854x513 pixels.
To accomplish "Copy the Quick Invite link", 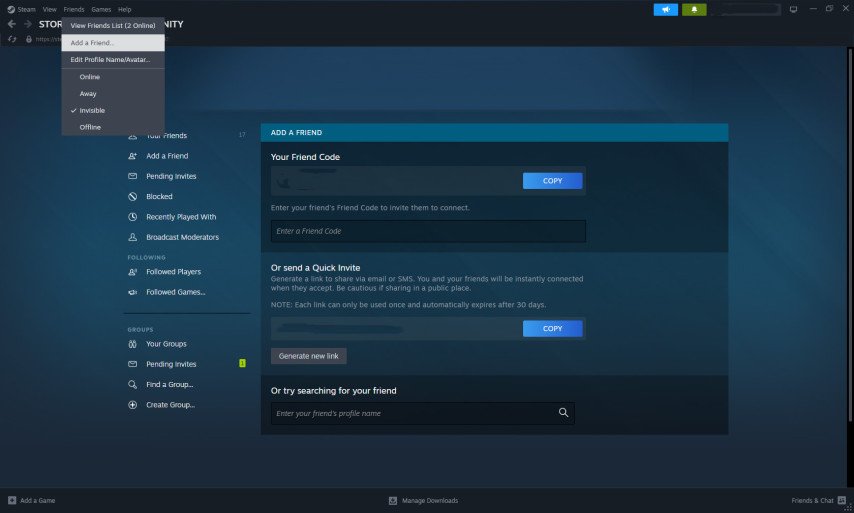I will tap(552, 328).
